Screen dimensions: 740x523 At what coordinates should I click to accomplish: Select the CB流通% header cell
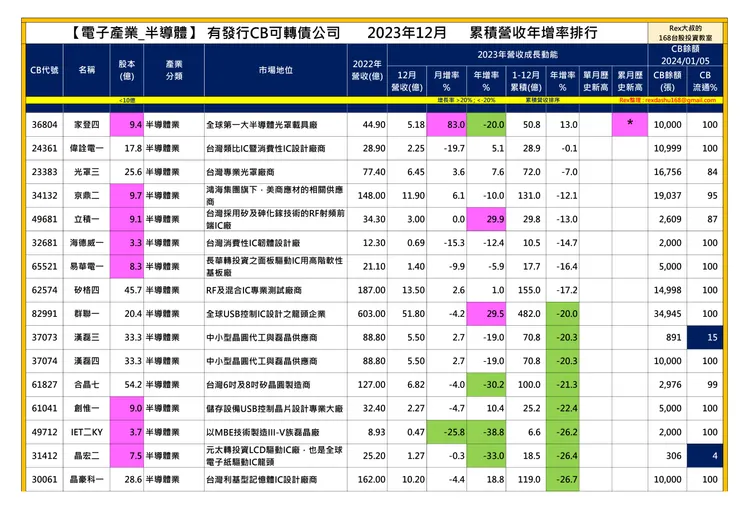pos(705,81)
